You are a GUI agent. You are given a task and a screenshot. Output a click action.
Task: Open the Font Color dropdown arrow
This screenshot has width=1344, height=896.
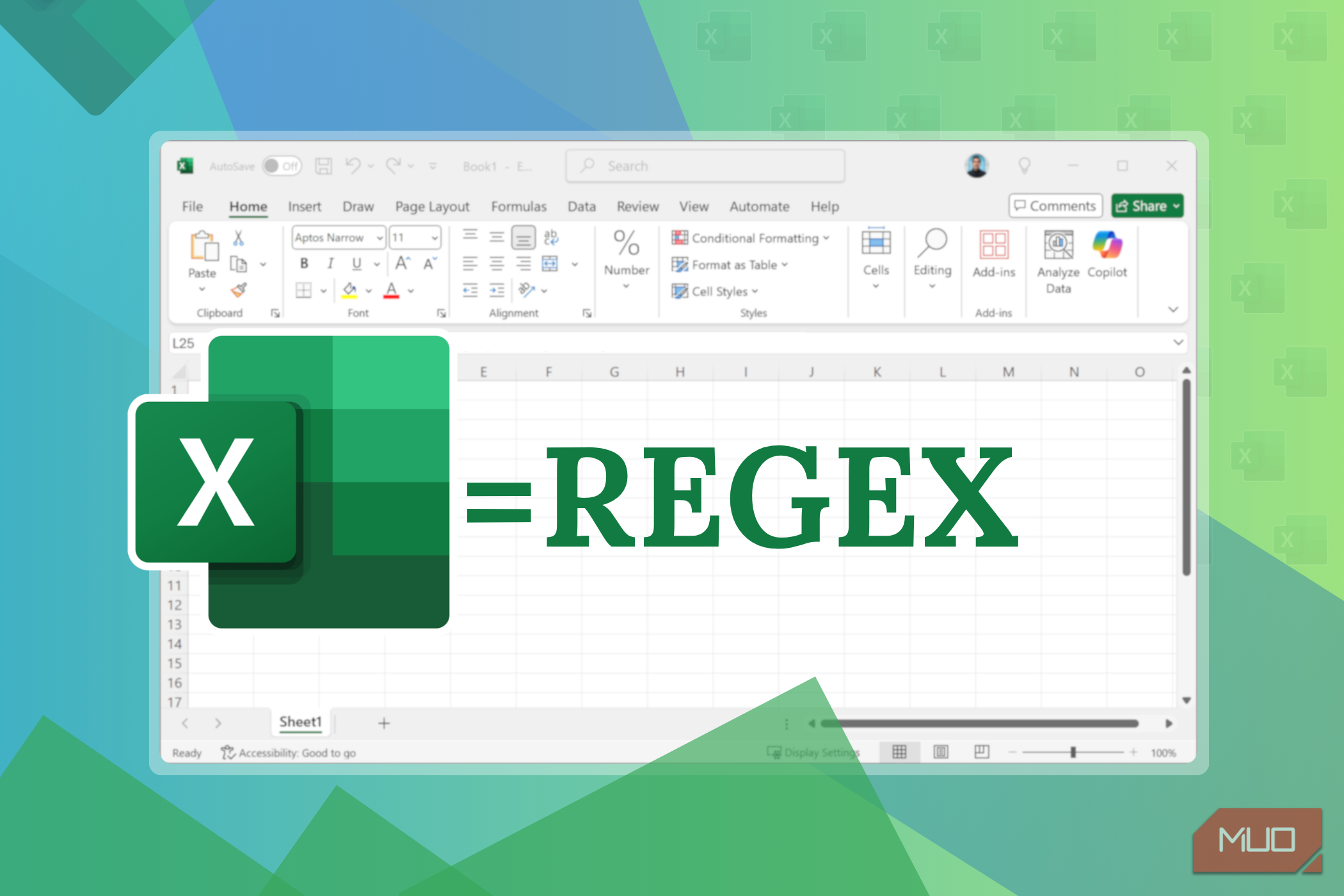(x=411, y=291)
